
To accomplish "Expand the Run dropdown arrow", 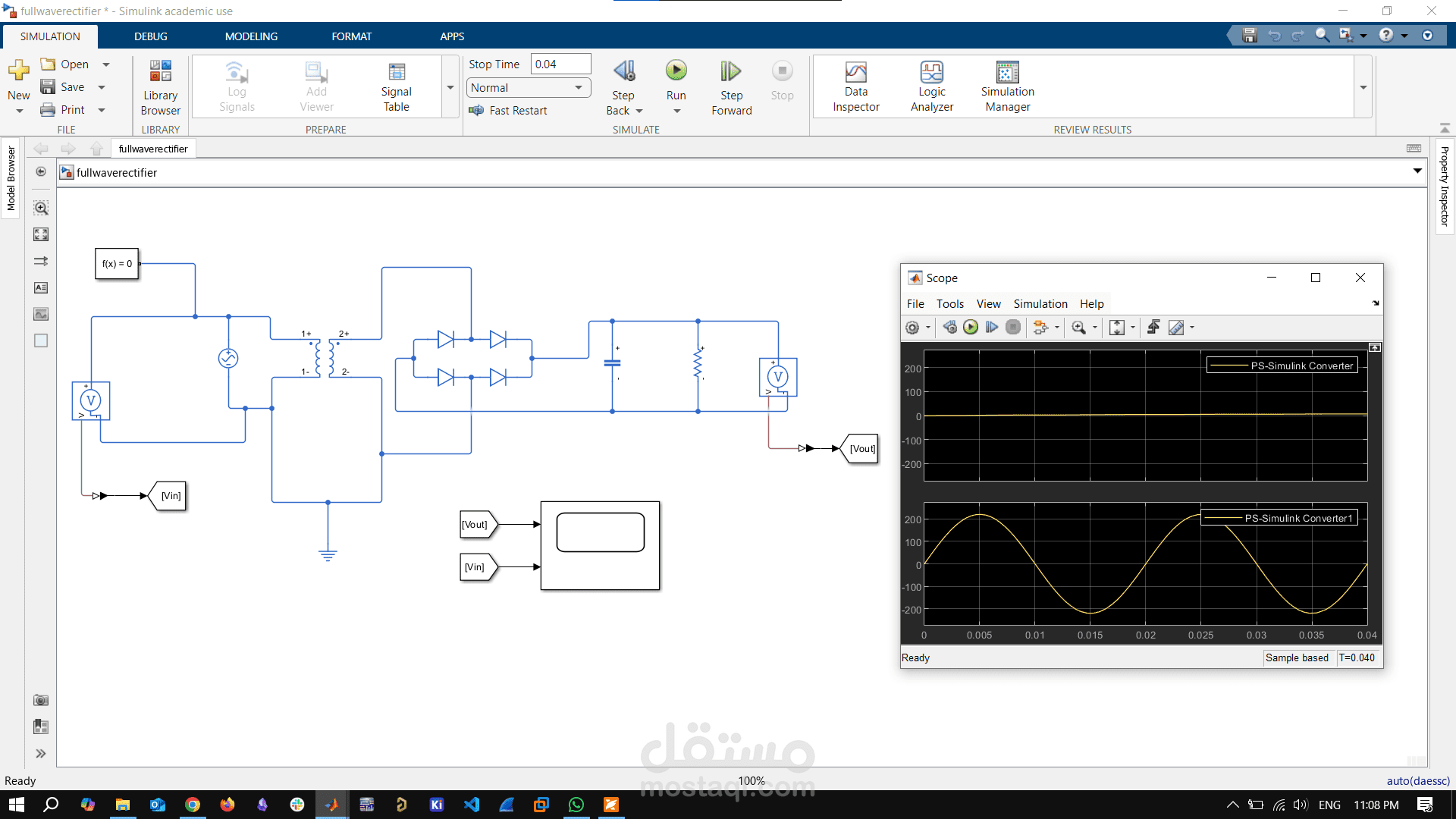I will point(676,111).
